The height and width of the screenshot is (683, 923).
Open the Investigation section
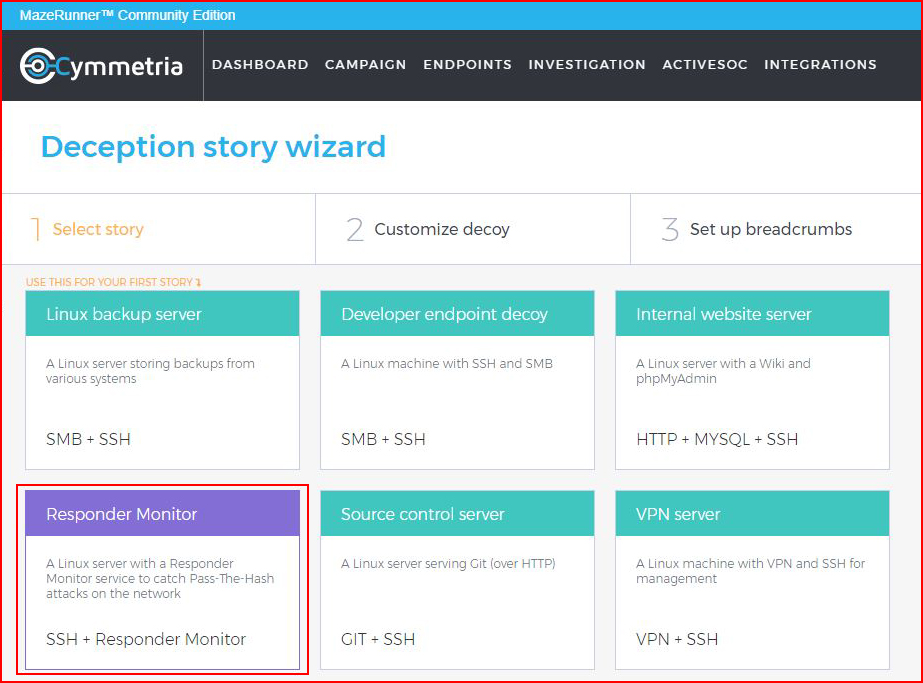(x=587, y=65)
